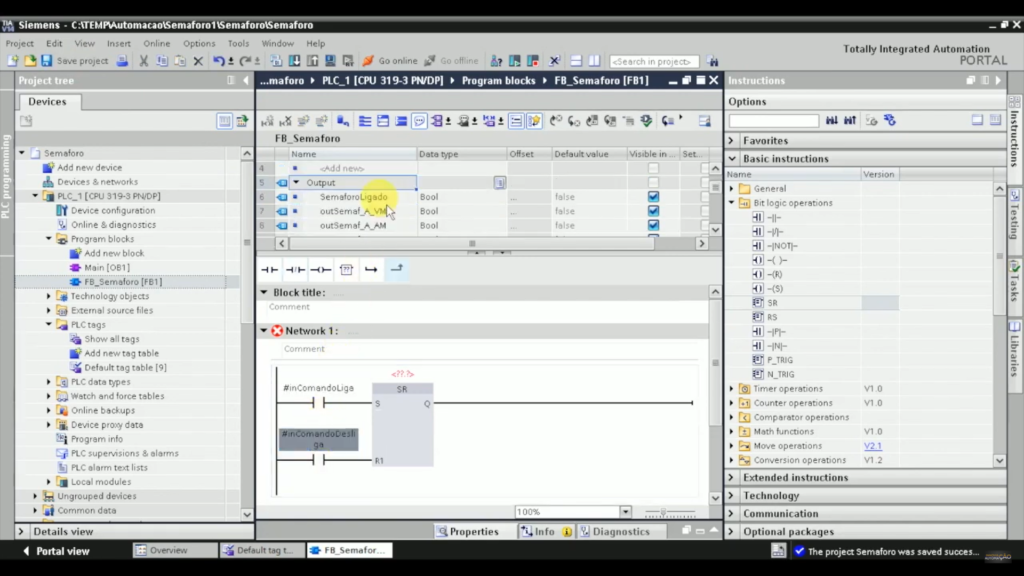The height and width of the screenshot is (576, 1024).
Task: Toggle Visible checkbox for outSemaf_A_AM
Action: (653, 225)
